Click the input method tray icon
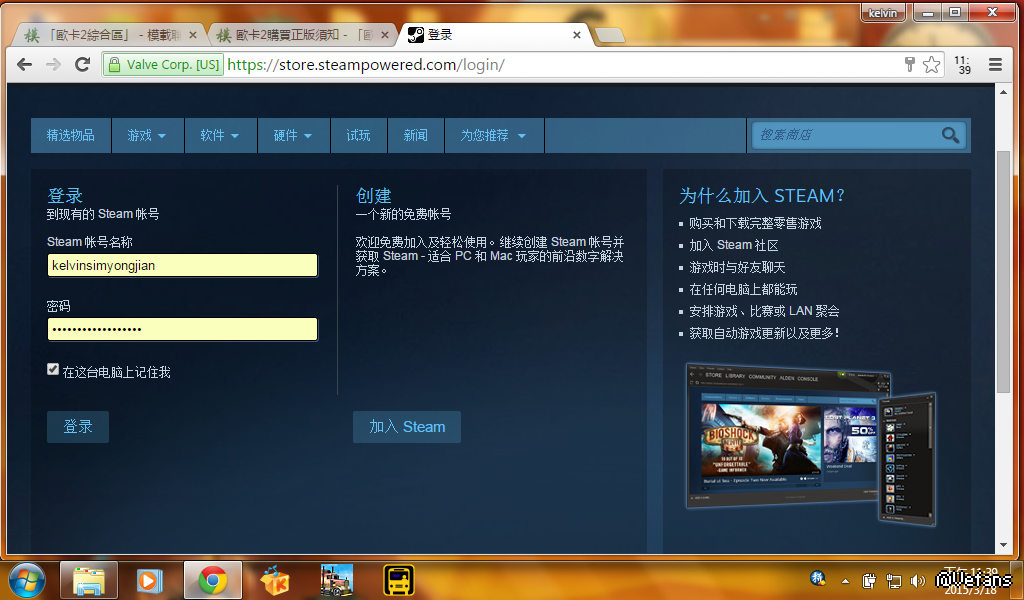The width and height of the screenshot is (1024, 600). point(817,579)
